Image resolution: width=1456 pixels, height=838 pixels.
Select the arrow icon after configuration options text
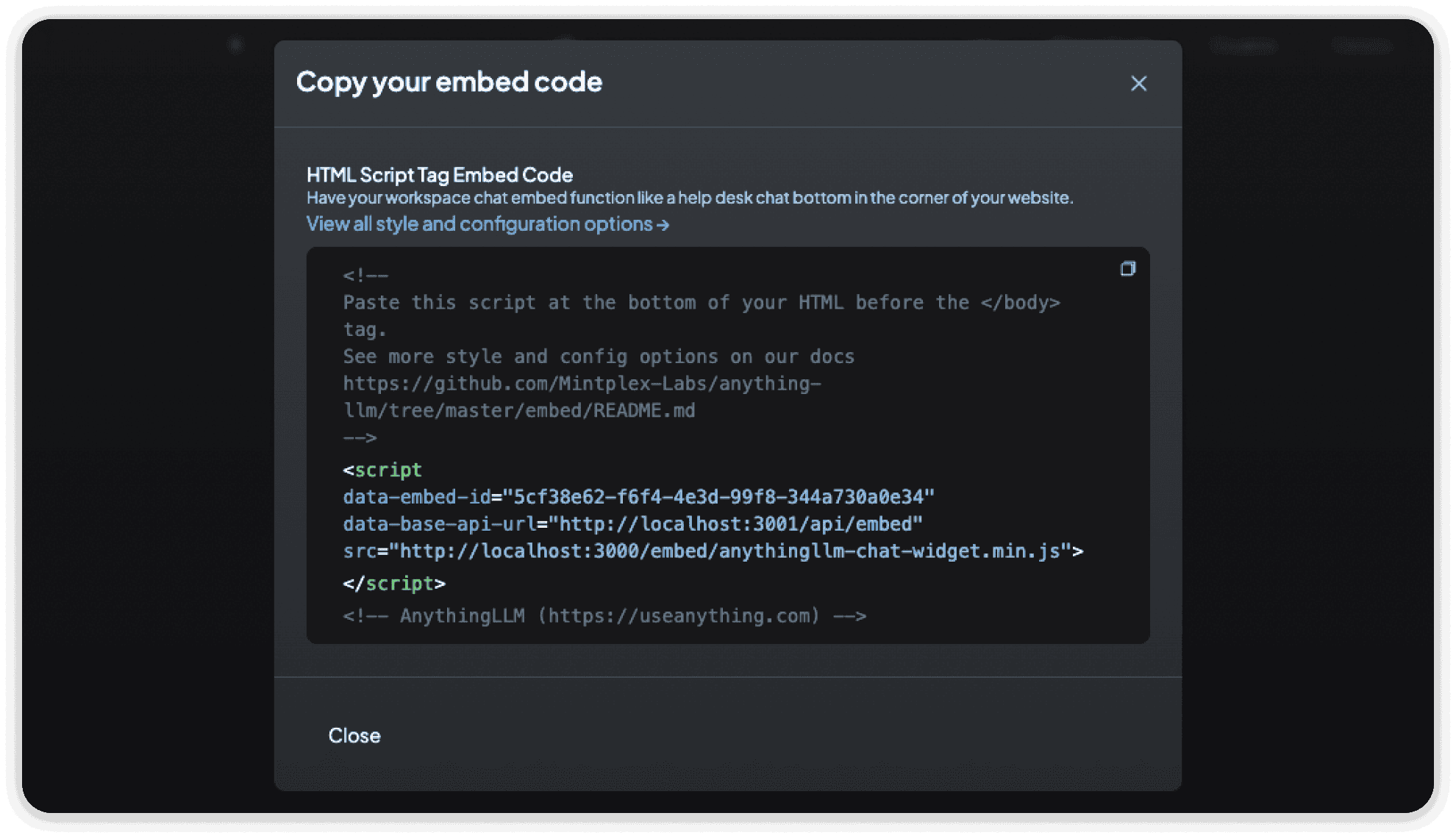tap(663, 225)
